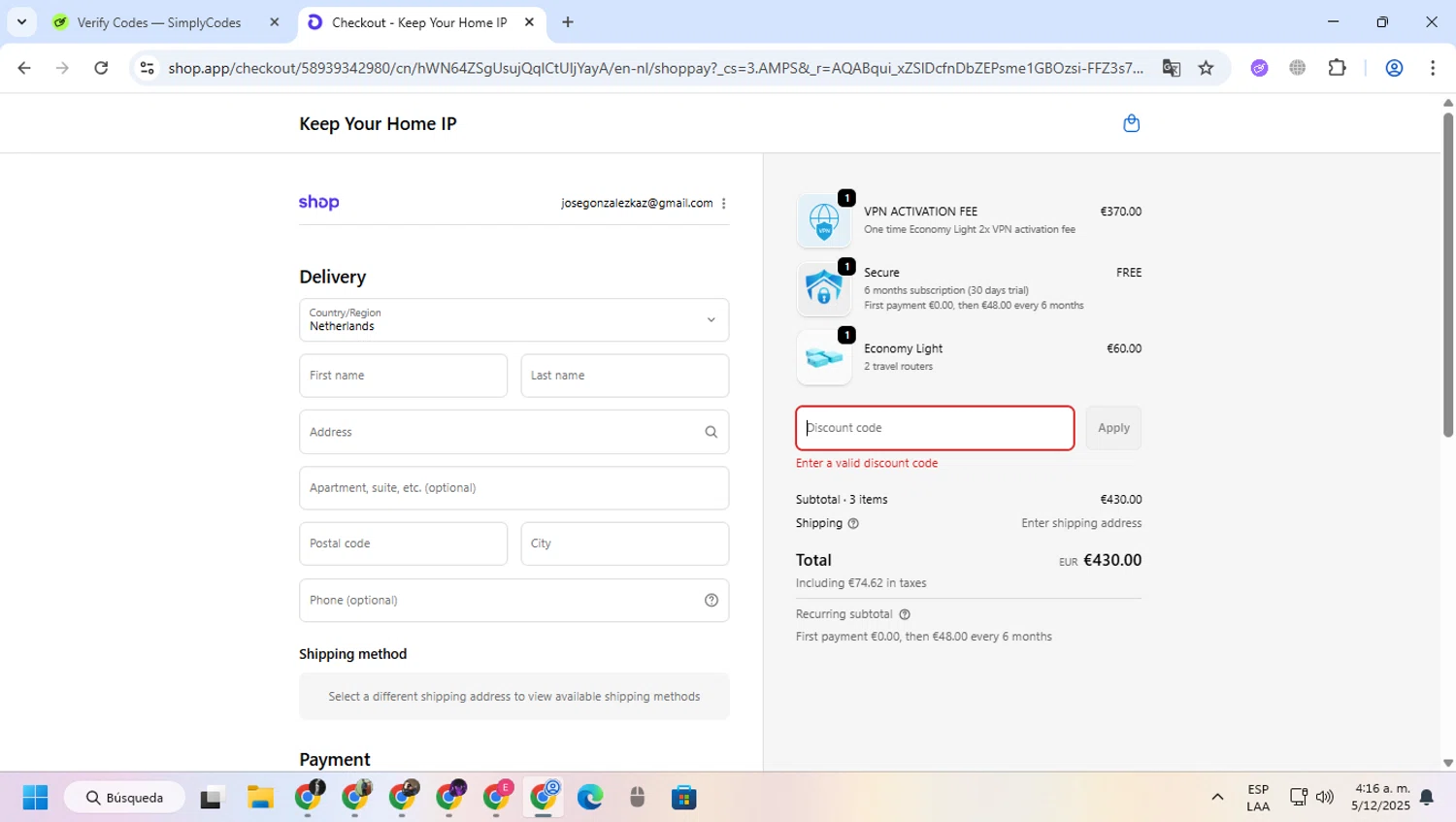Close the Checkout tab
1456x822 pixels.
529,22
